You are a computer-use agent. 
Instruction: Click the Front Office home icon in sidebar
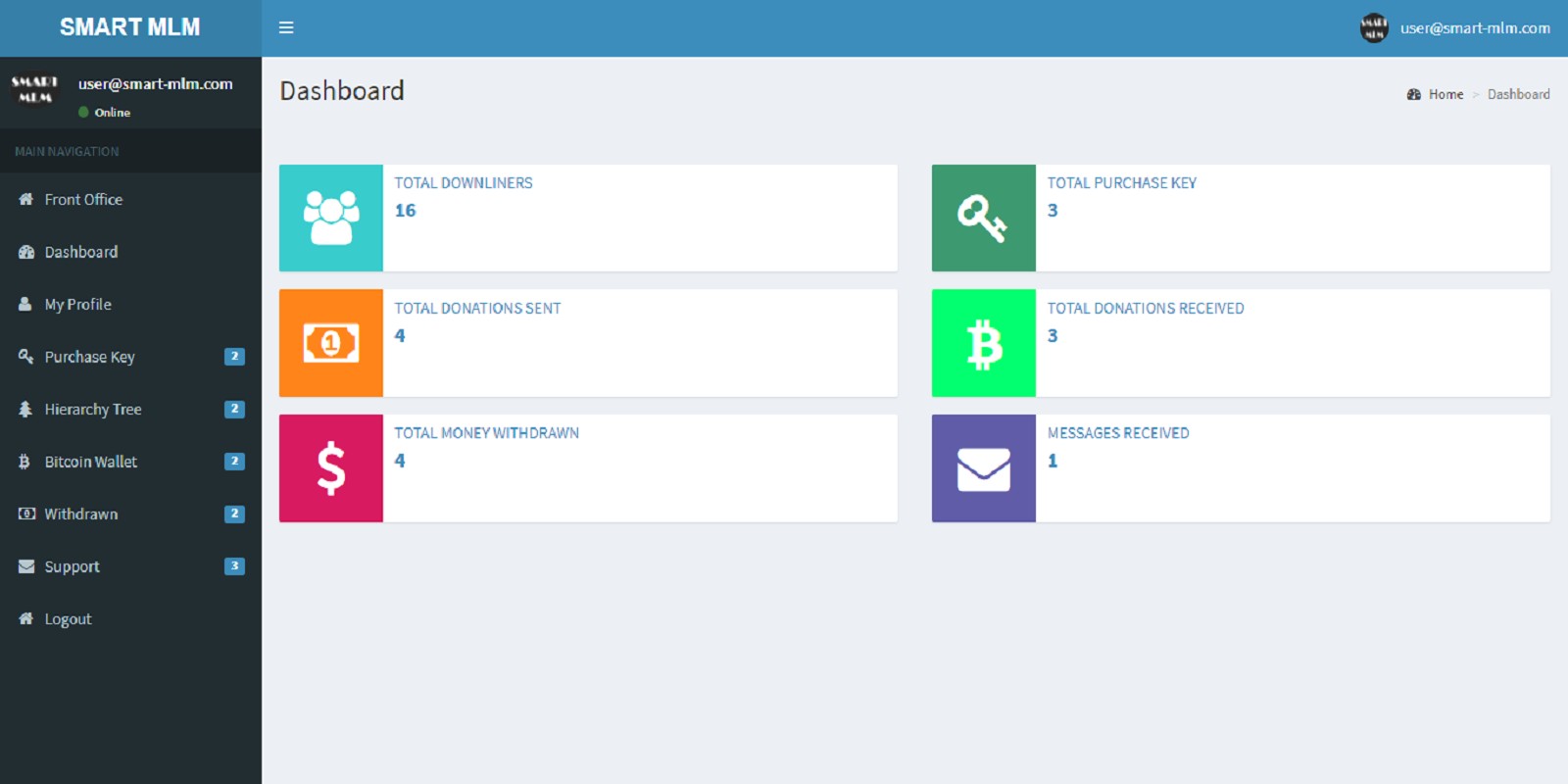(26, 199)
